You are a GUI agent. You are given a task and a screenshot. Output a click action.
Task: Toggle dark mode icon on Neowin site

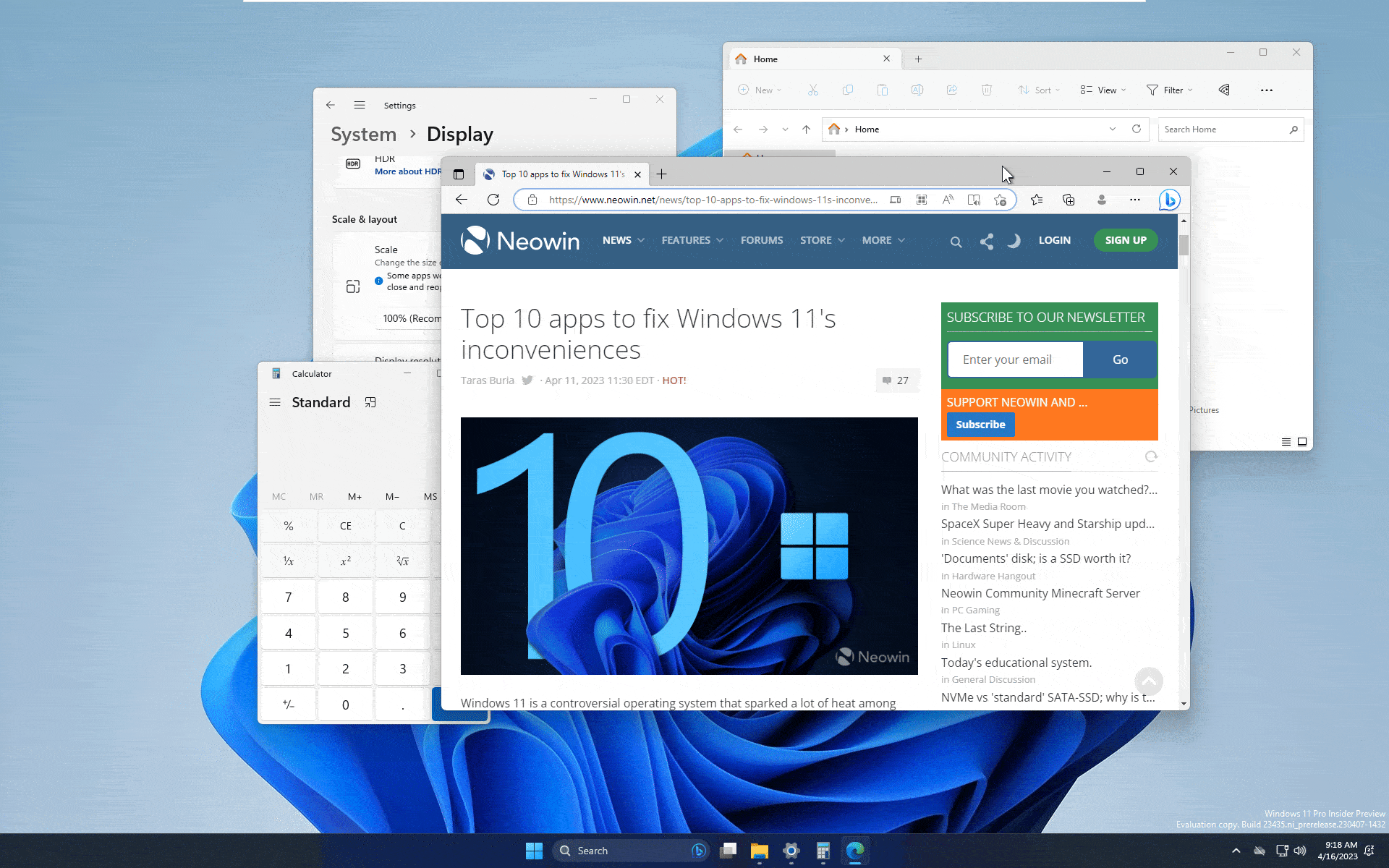(1013, 240)
